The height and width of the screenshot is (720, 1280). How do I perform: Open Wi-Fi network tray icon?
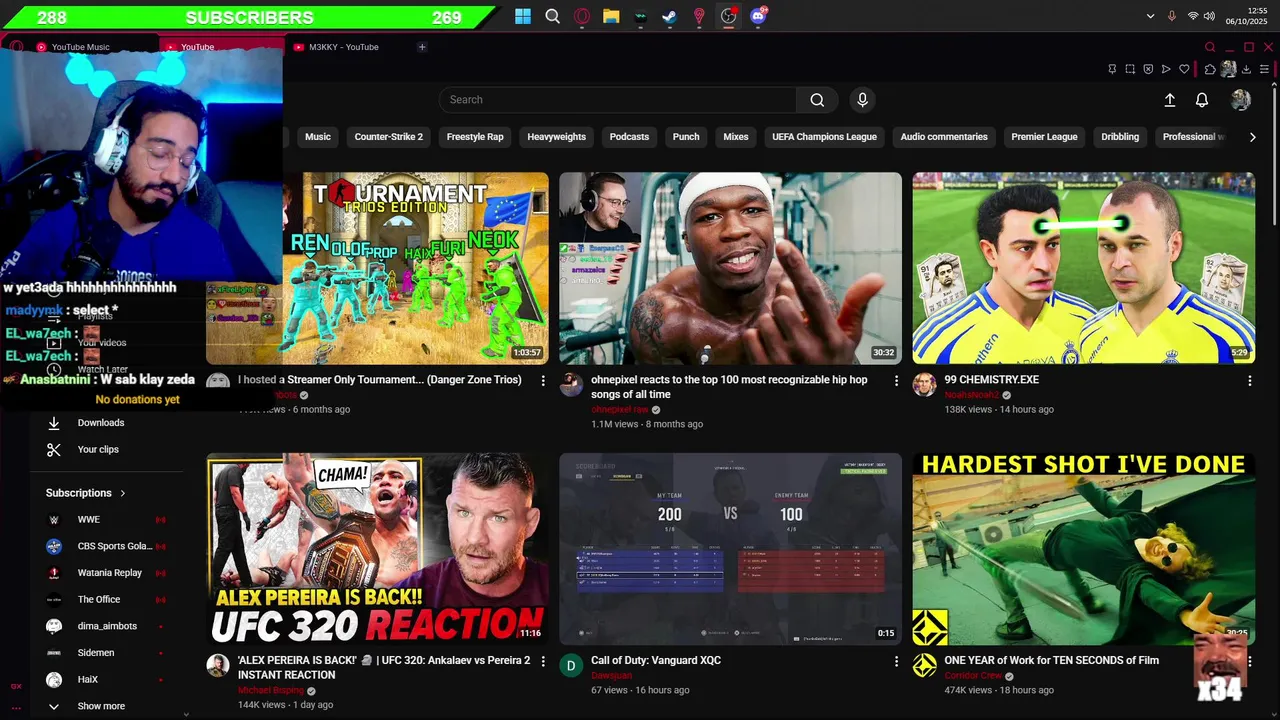click(x=1193, y=16)
